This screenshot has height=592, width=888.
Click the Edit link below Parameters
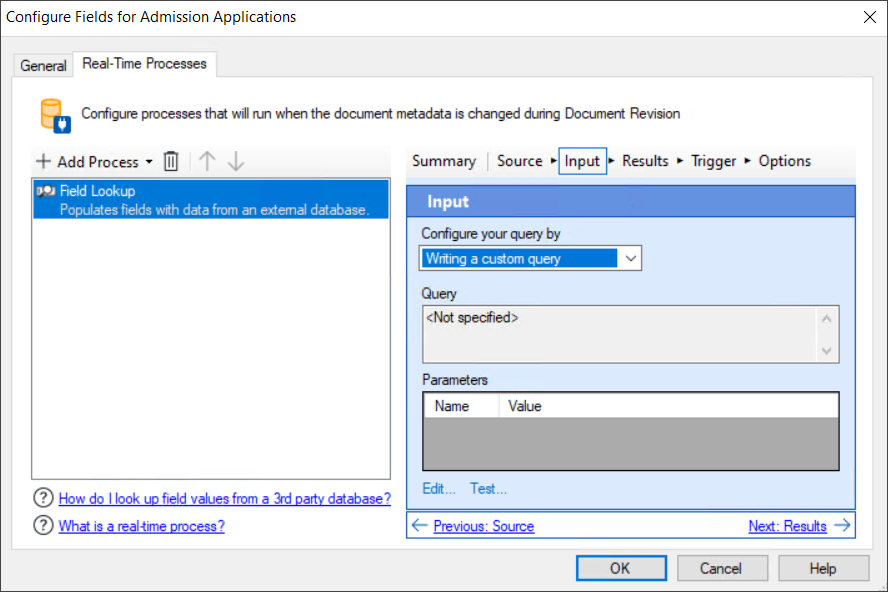coord(438,488)
